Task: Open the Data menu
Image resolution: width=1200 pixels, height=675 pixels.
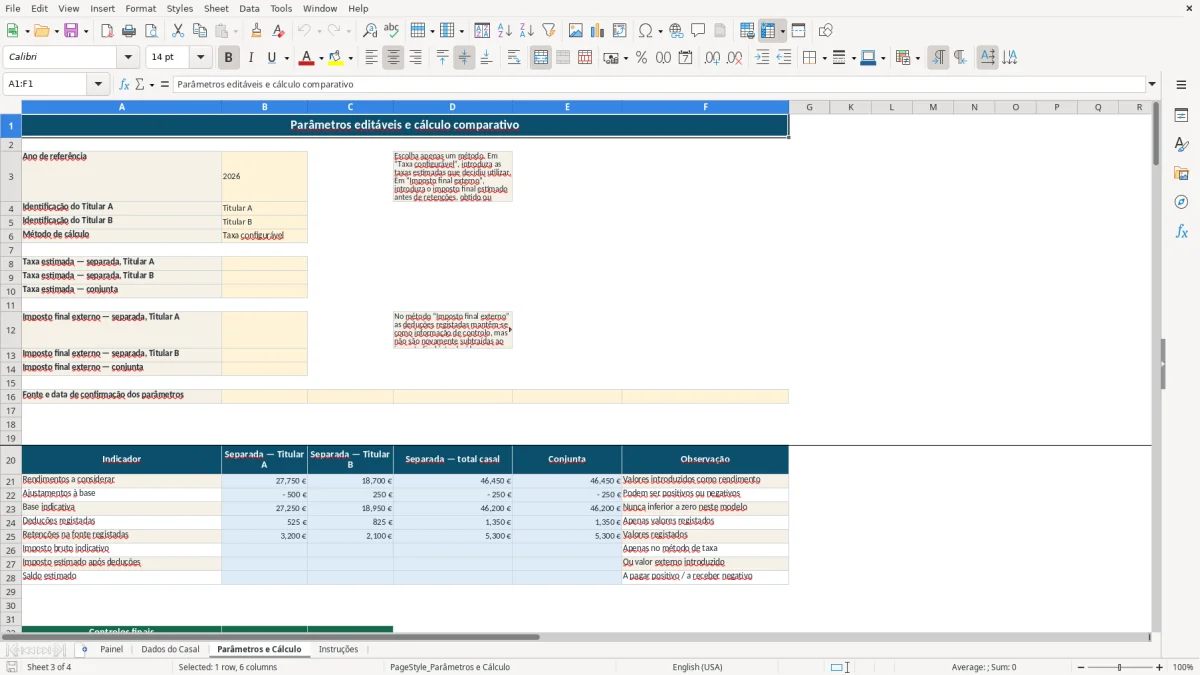Action: [x=249, y=8]
